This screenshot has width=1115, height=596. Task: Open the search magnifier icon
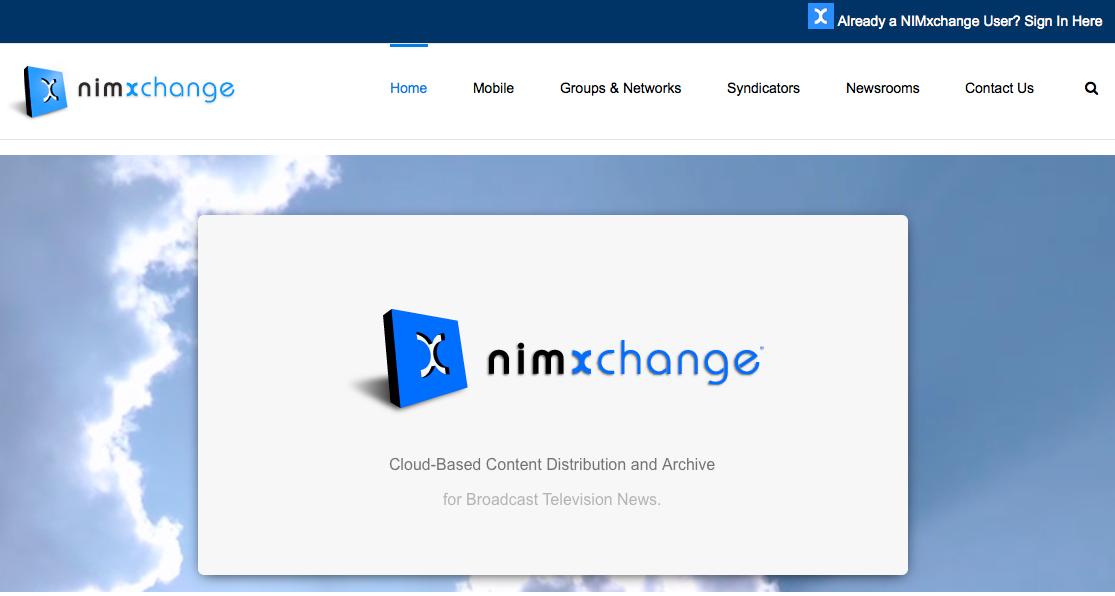tap(1091, 88)
